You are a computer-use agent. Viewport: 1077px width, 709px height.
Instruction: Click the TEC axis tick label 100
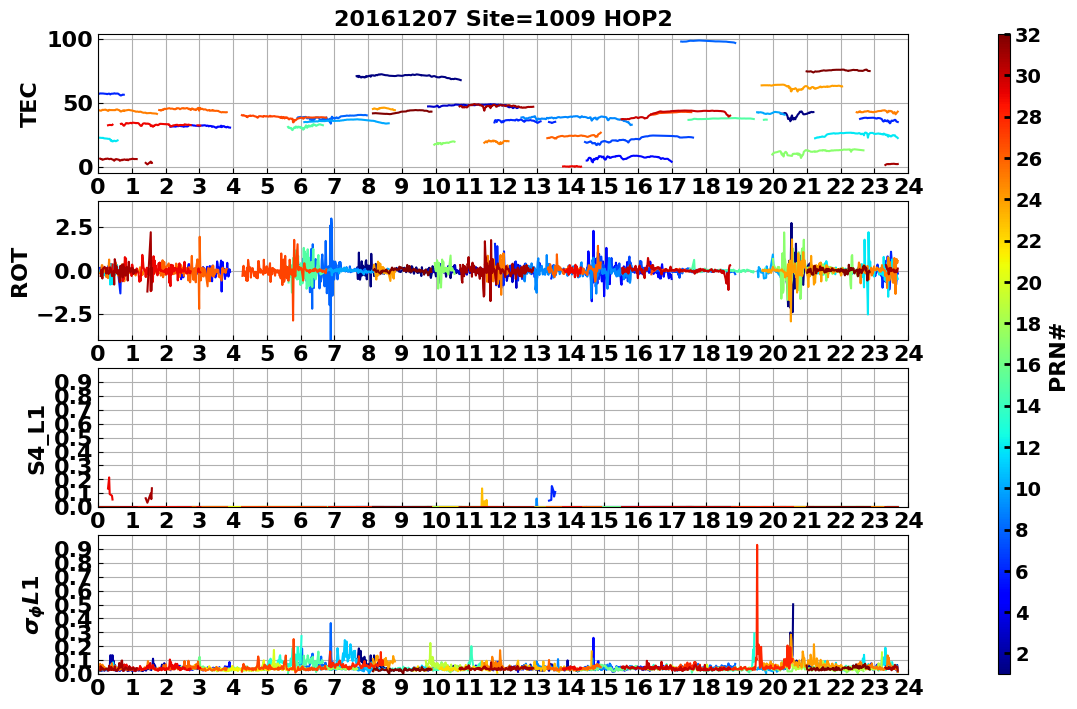tap(70, 40)
